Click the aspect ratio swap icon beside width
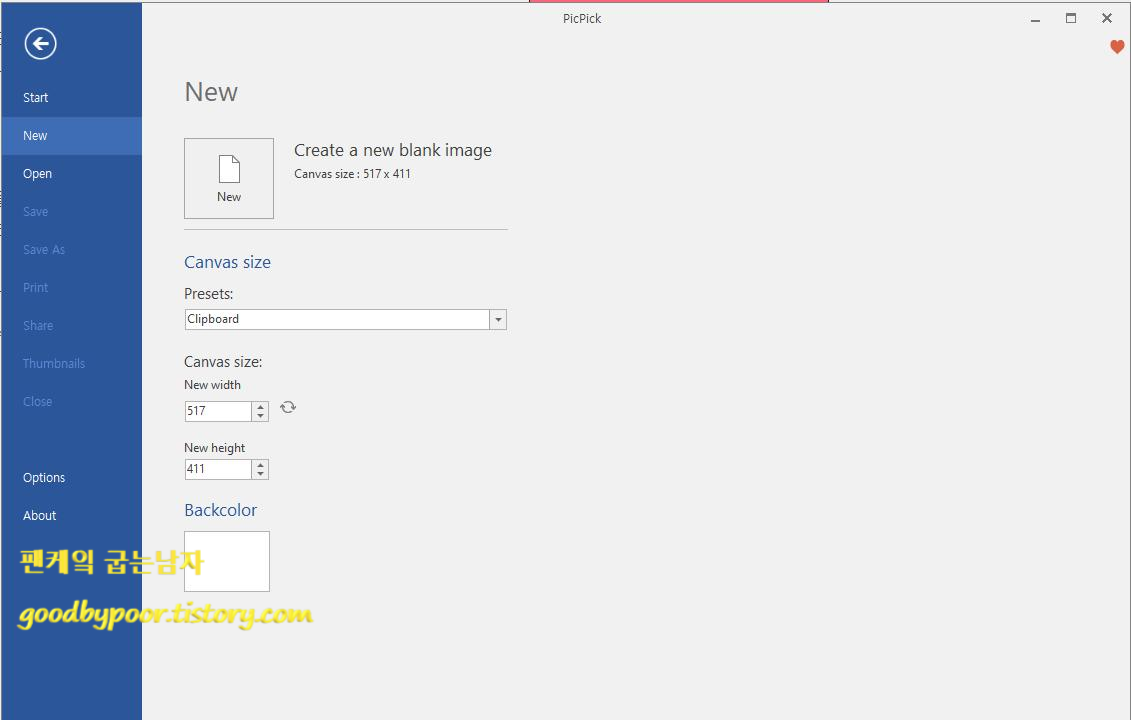 click(x=288, y=407)
